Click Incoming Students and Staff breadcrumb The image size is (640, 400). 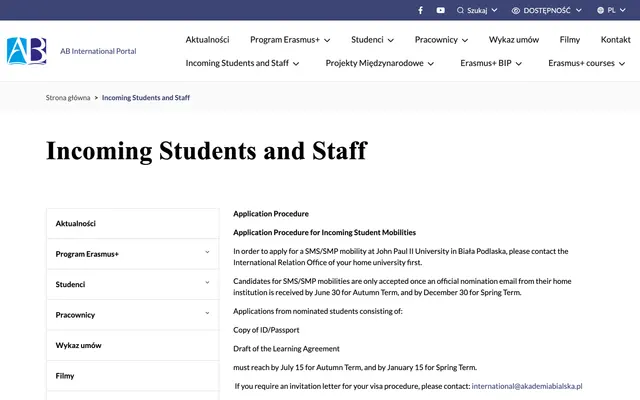pyautogui.click(x=146, y=98)
